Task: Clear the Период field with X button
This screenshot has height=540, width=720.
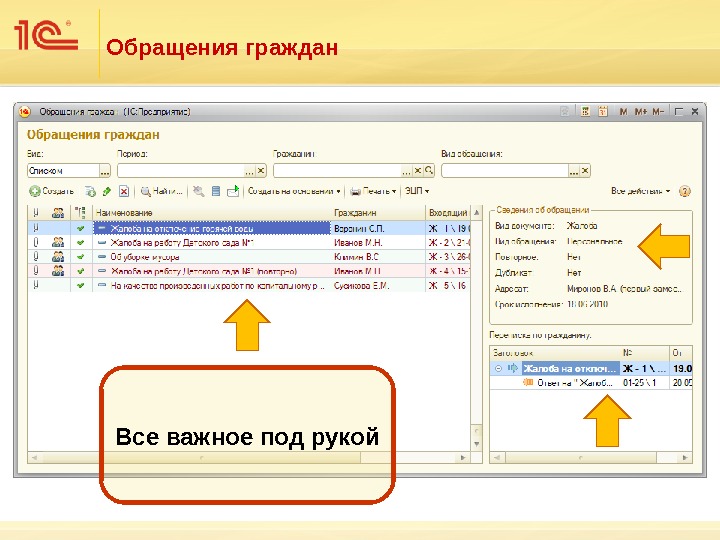Action: click(x=261, y=171)
